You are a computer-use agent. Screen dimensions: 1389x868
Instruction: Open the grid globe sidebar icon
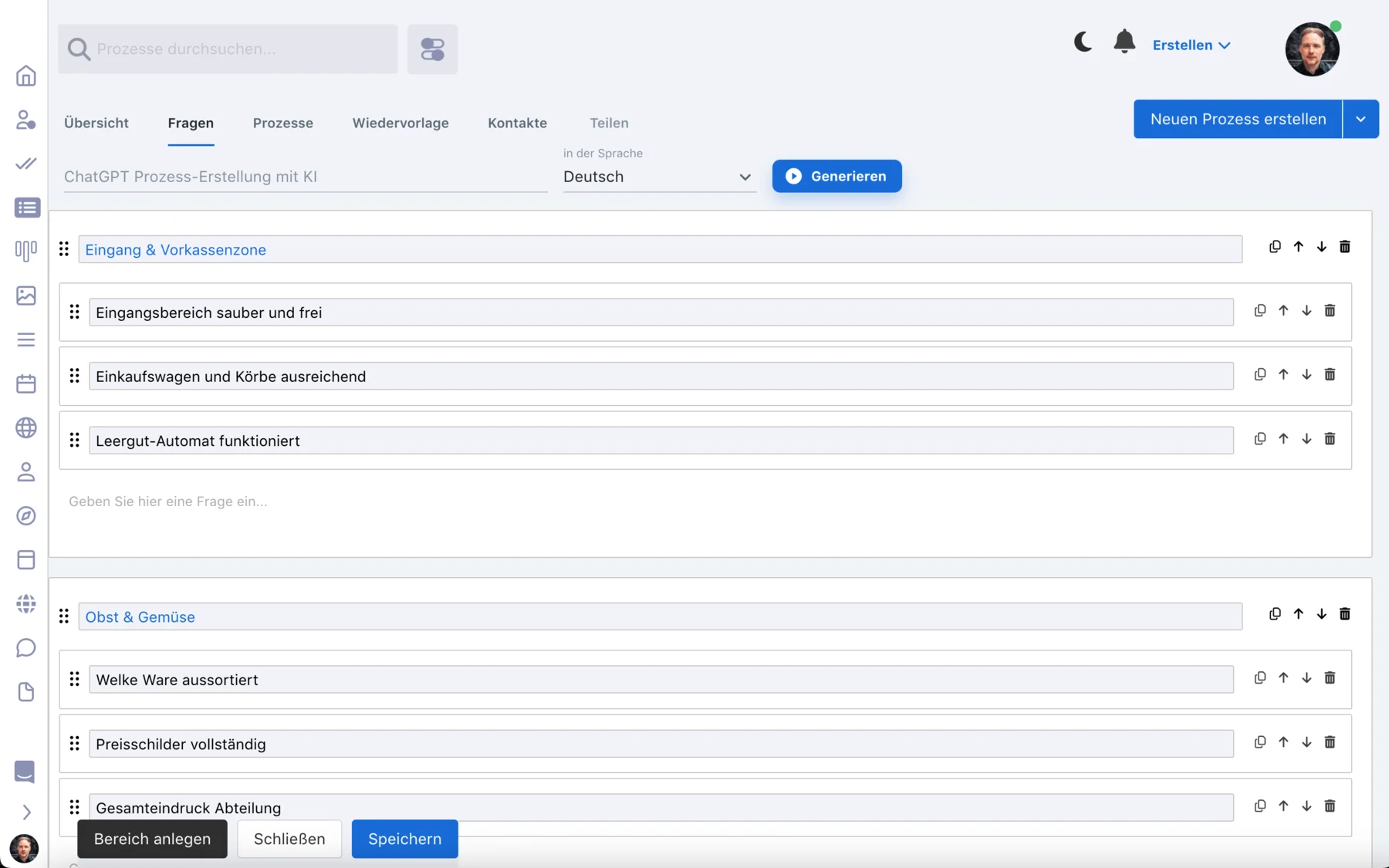(x=26, y=603)
